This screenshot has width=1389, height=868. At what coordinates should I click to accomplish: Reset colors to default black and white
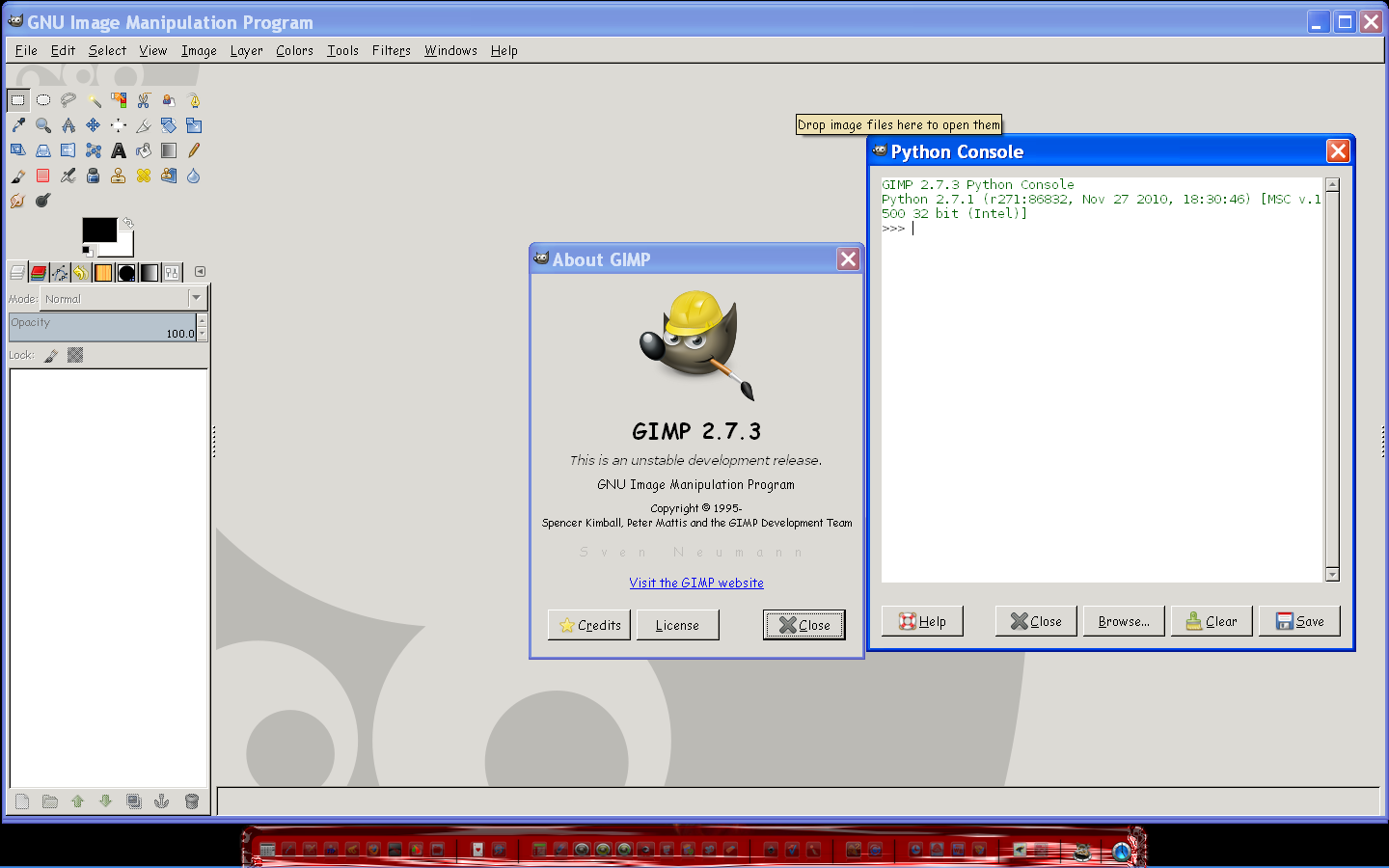(87, 252)
